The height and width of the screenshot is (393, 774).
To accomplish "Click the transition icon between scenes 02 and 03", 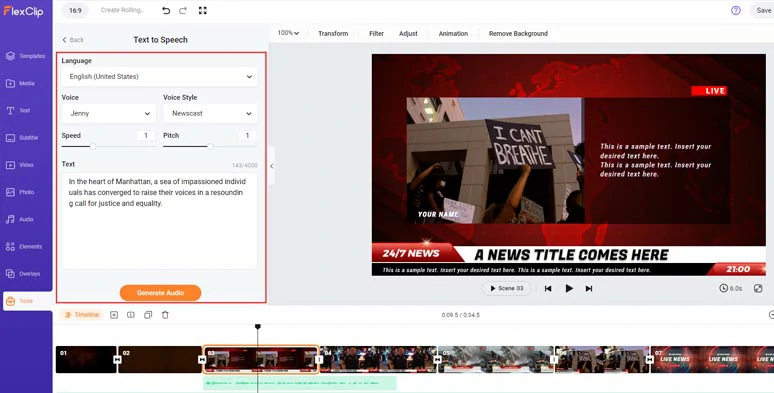I will tap(202, 359).
